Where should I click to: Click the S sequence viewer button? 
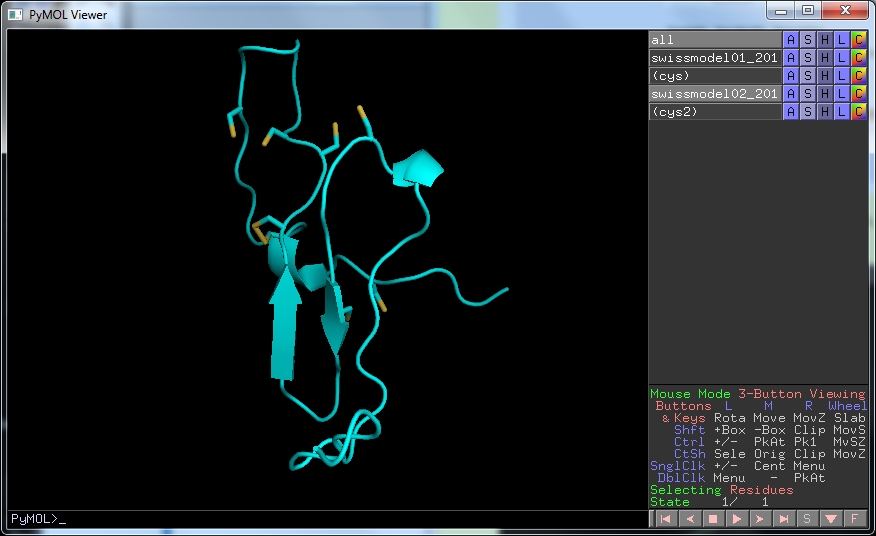[x=807, y=519]
